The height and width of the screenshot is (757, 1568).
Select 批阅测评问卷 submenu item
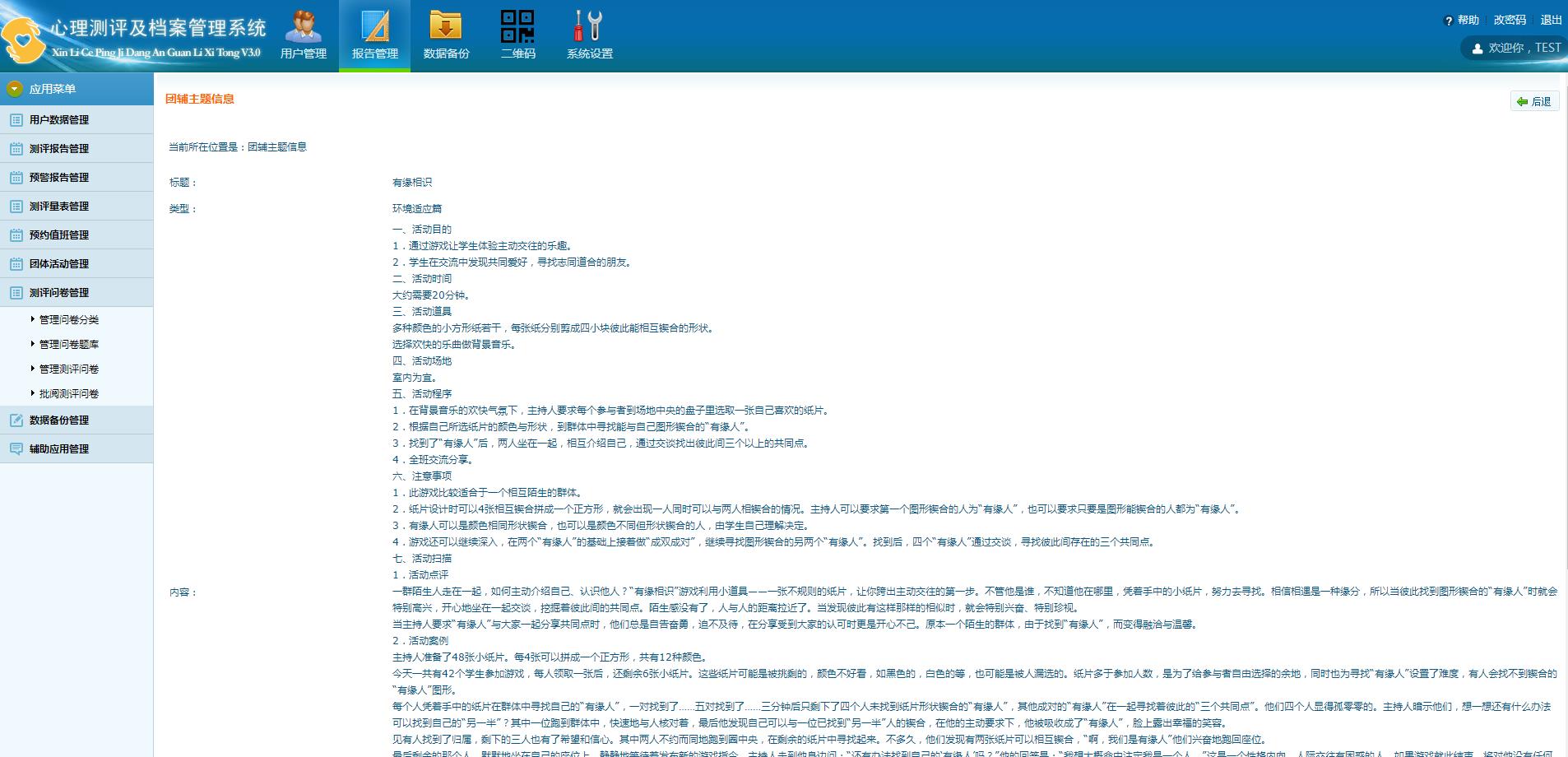[x=69, y=394]
